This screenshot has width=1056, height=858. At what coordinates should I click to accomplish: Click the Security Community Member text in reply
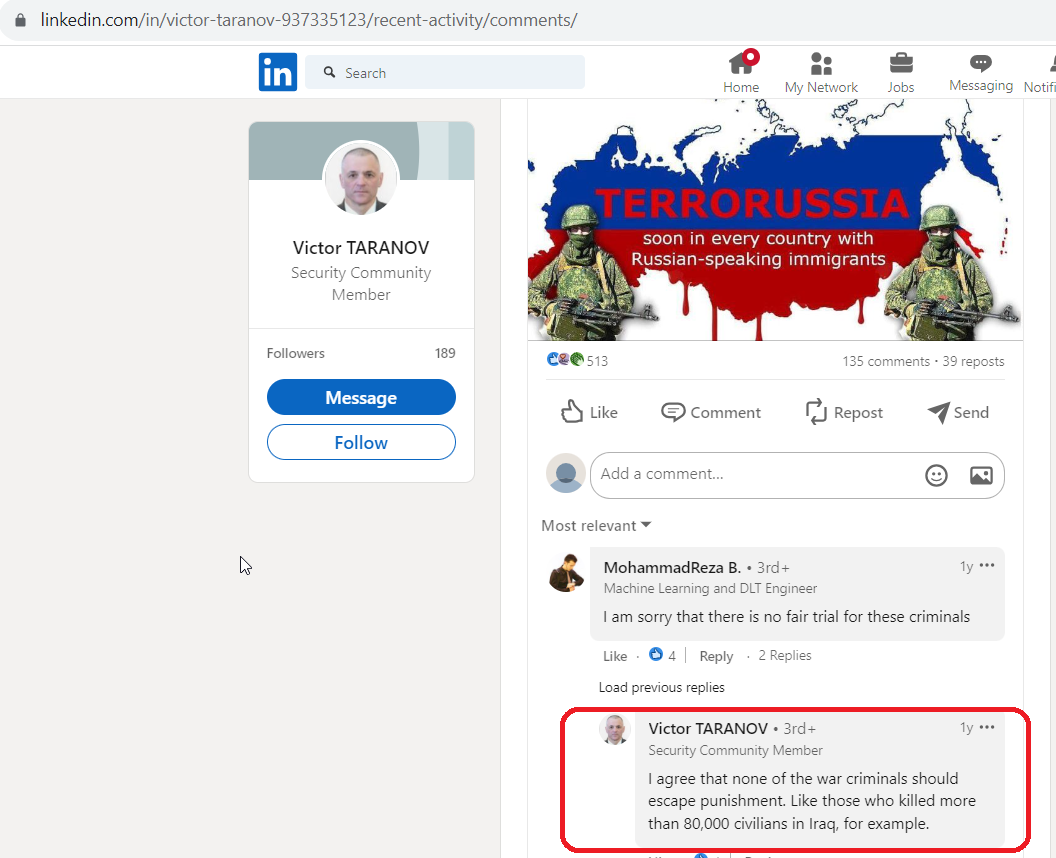pyautogui.click(x=735, y=750)
